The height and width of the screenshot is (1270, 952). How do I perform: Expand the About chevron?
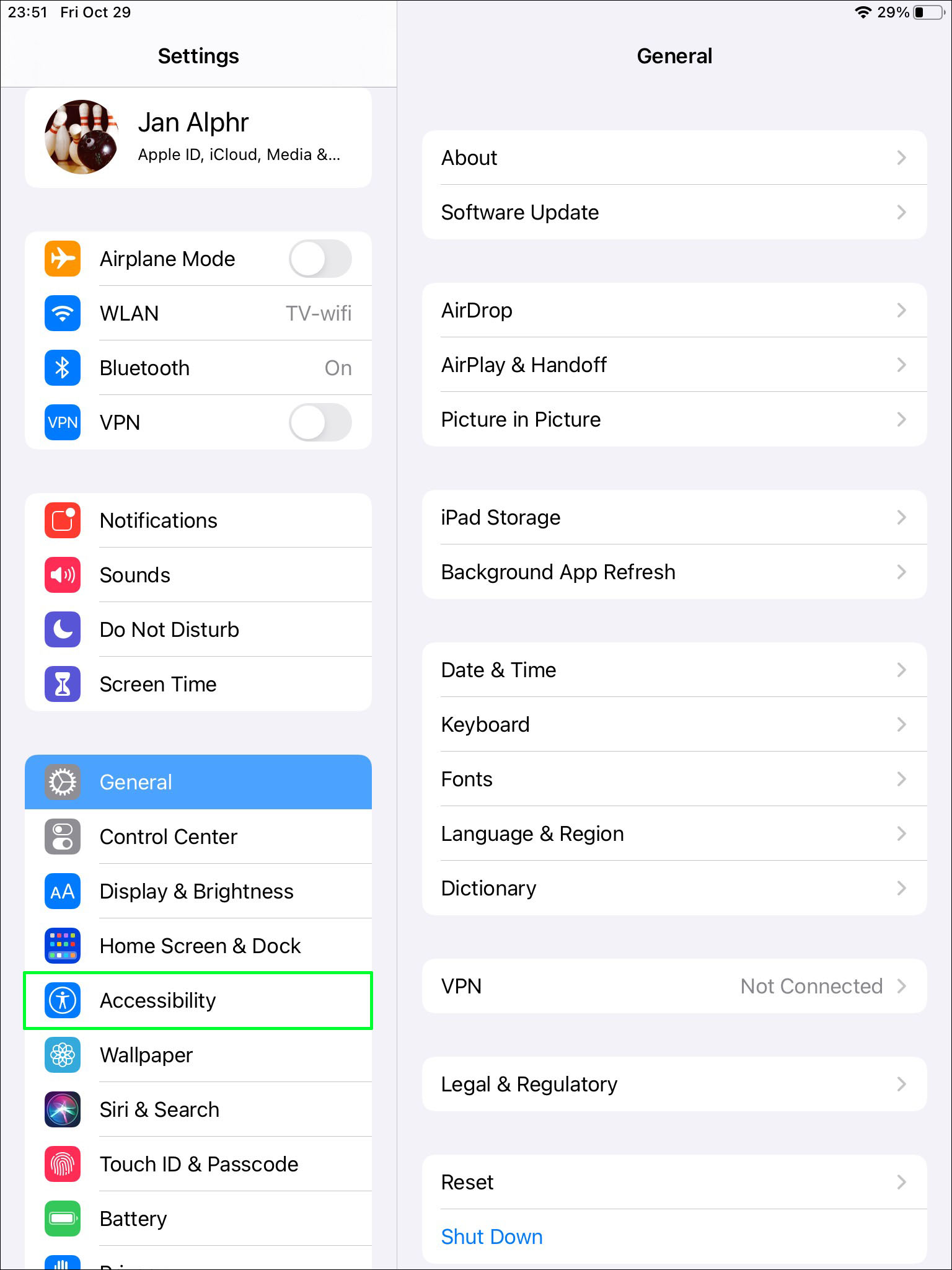click(x=902, y=158)
